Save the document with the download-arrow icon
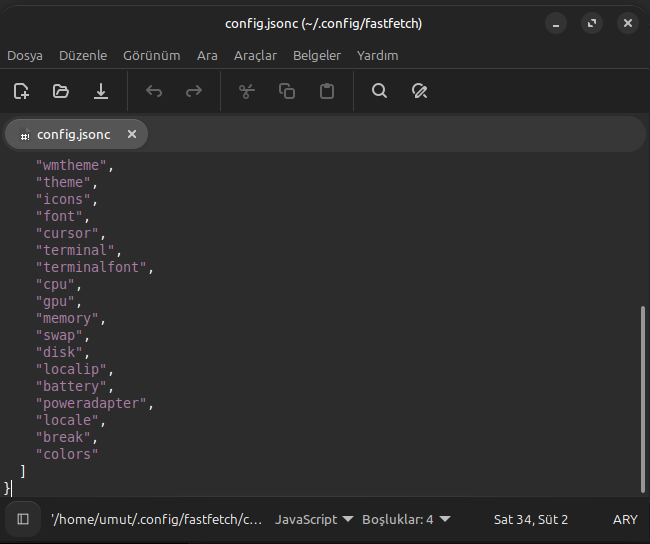The width and height of the screenshot is (650, 544). (x=101, y=91)
